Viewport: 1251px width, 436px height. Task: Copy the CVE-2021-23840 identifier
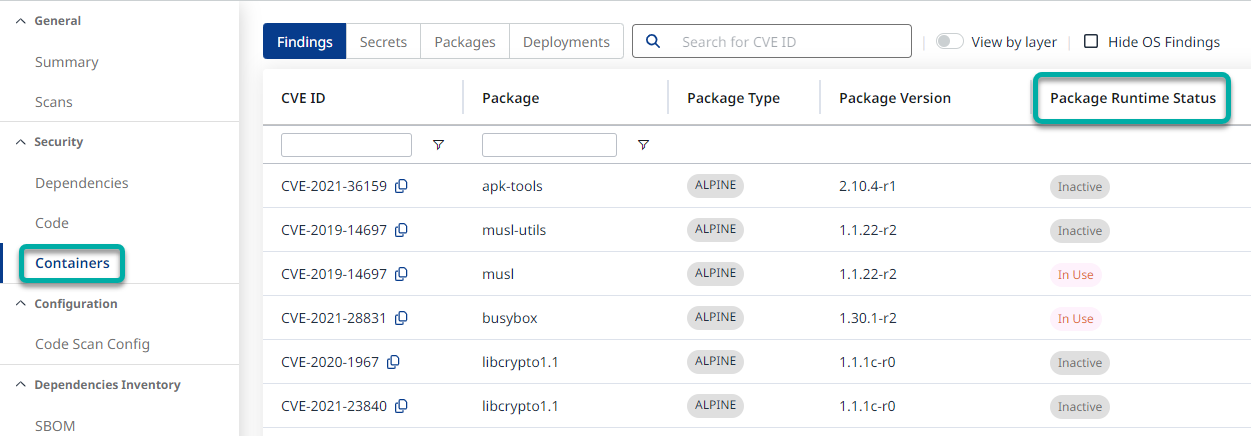[401, 406]
